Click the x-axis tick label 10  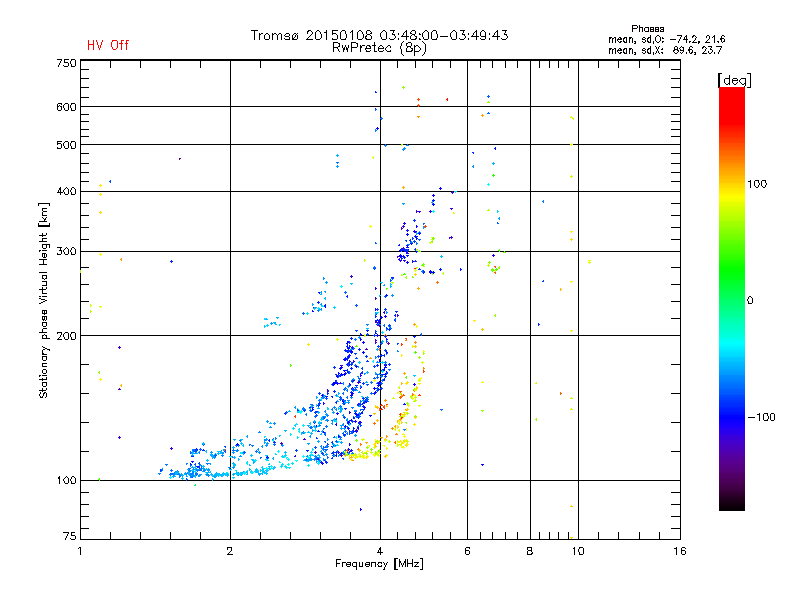pyautogui.click(x=578, y=551)
